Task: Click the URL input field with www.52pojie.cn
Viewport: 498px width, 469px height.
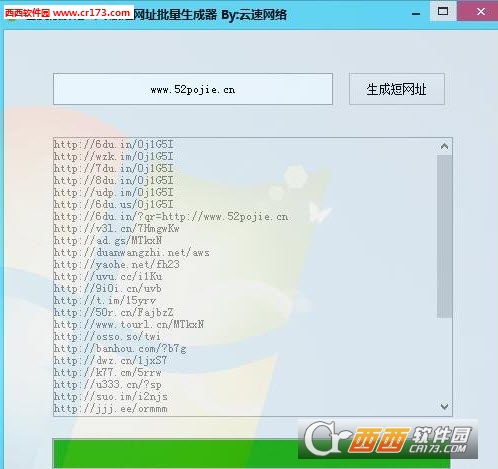Action: click(193, 89)
